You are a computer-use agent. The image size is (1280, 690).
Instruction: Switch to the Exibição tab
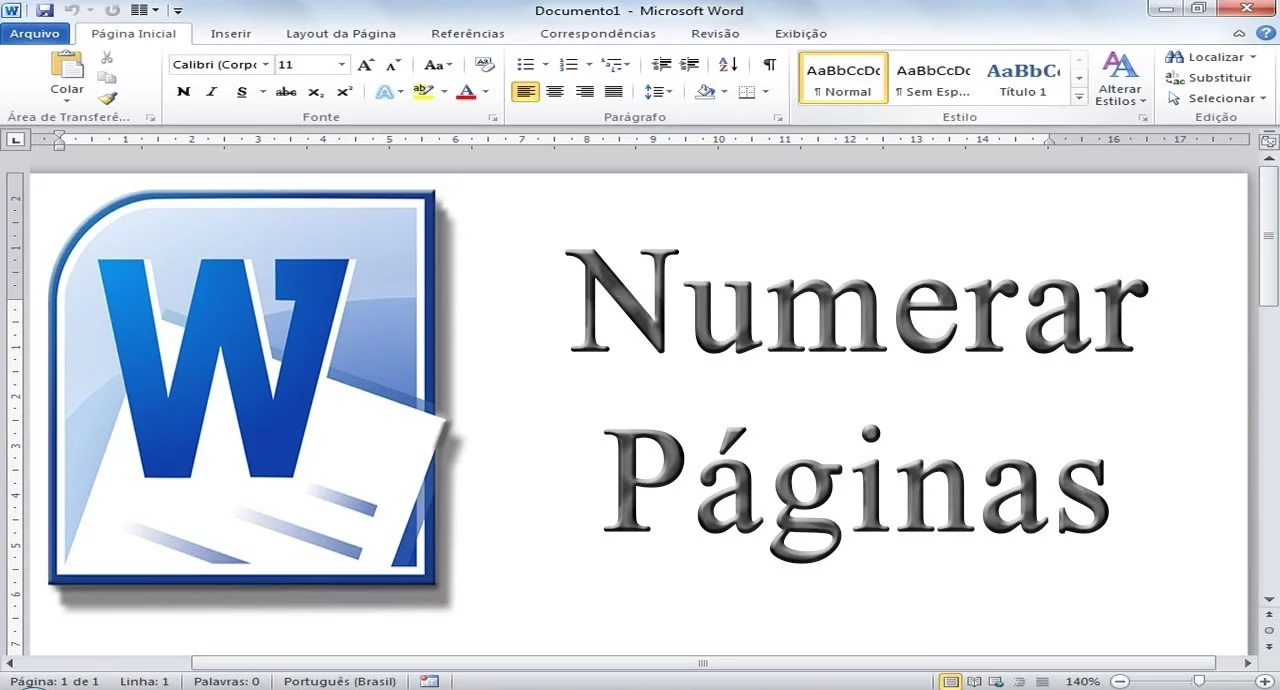800,33
